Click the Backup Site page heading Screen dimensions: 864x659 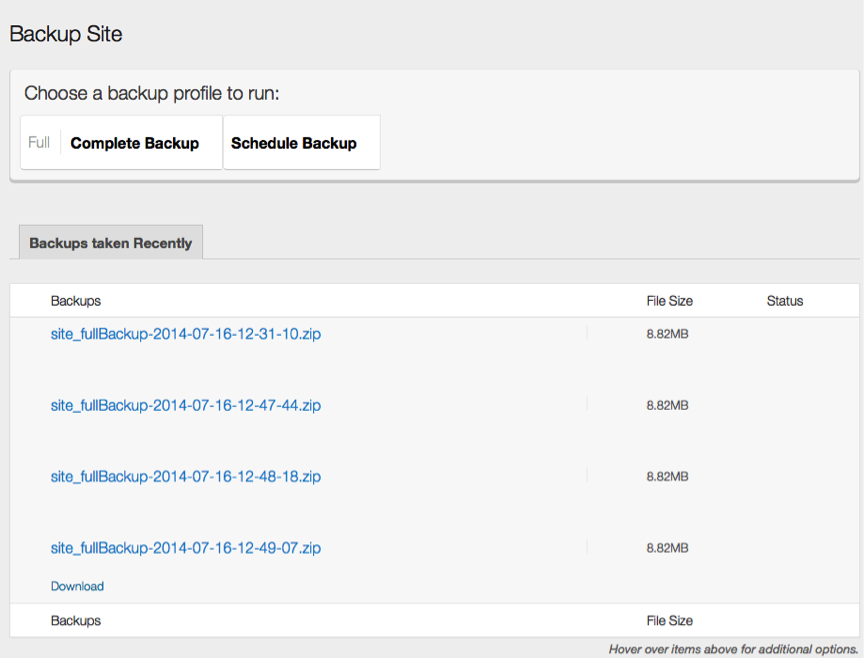tap(66, 33)
